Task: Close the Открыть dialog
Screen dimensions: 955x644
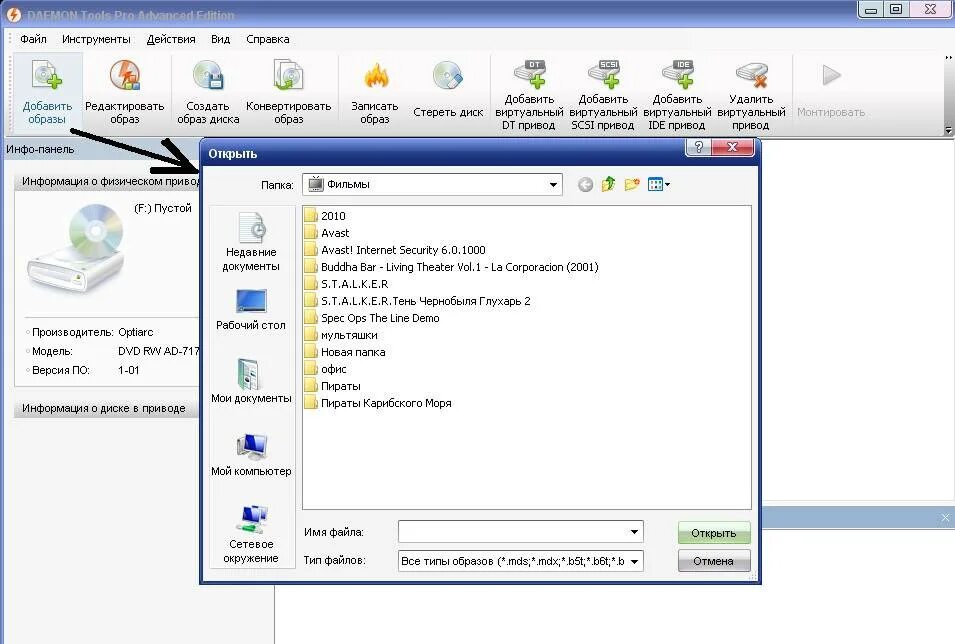Action: pyautogui.click(x=733, y=147)
